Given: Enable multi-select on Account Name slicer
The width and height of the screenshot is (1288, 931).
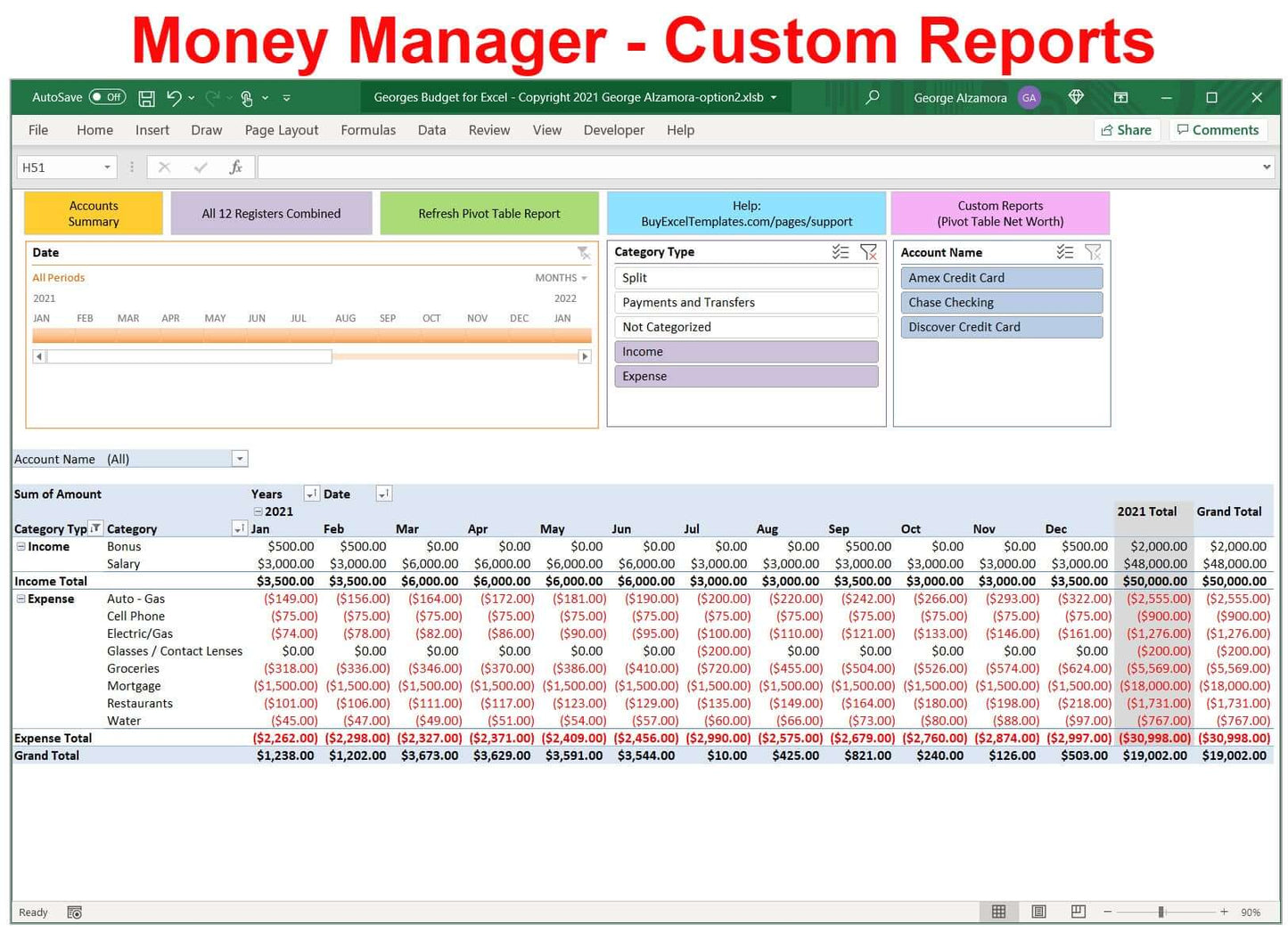Looking at the screenshot, I should (1064, 252).
